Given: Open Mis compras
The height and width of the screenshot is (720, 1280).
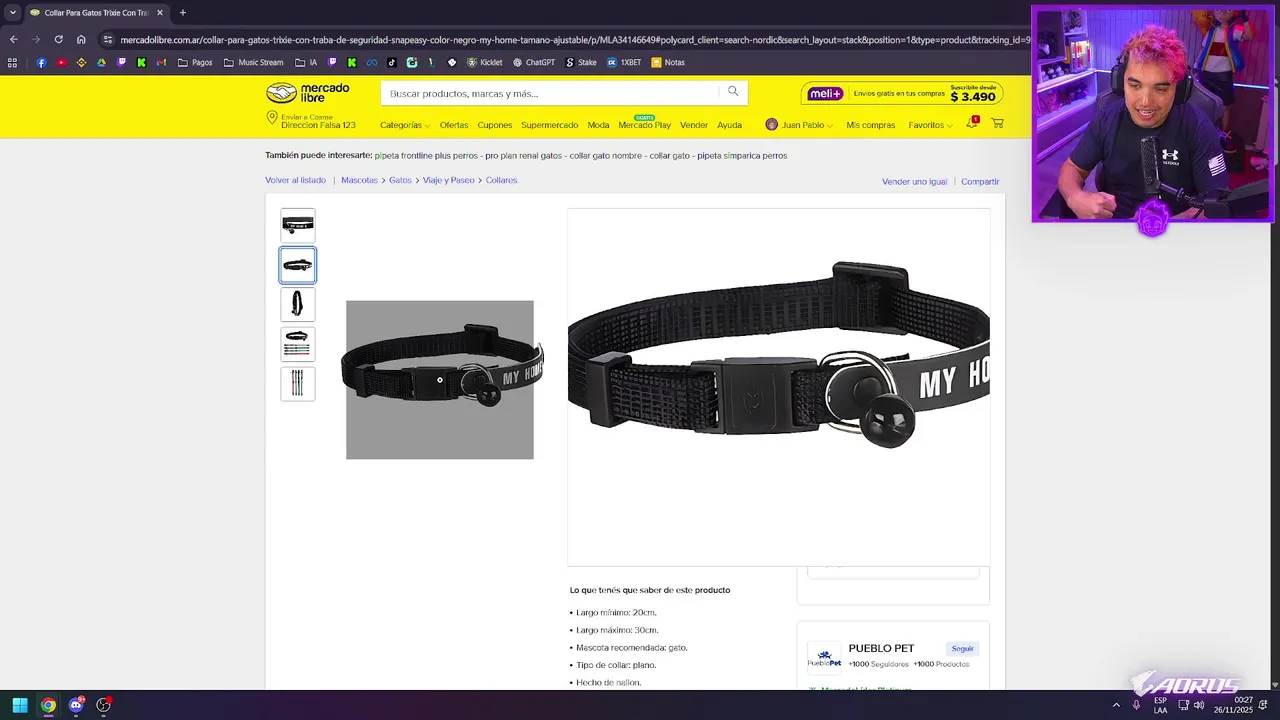Looking at the screenshot, I should (x=870, y=125).
